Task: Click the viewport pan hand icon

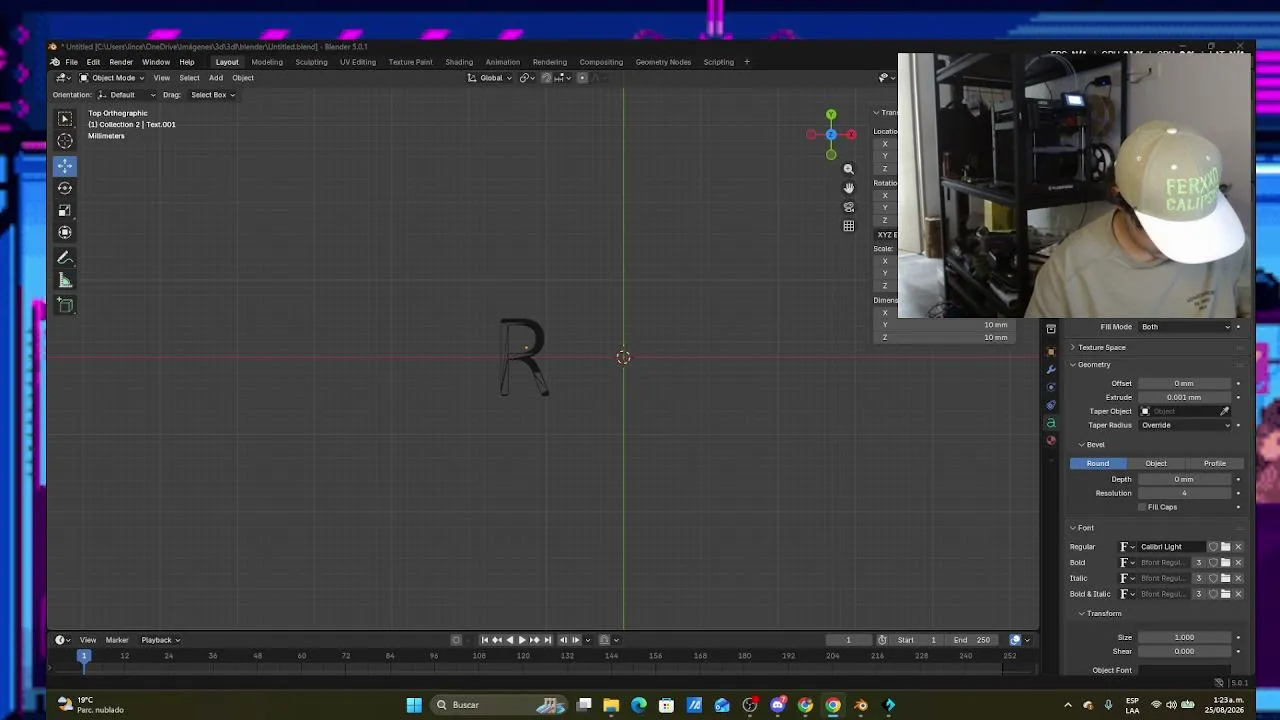Action: (849, 188)
